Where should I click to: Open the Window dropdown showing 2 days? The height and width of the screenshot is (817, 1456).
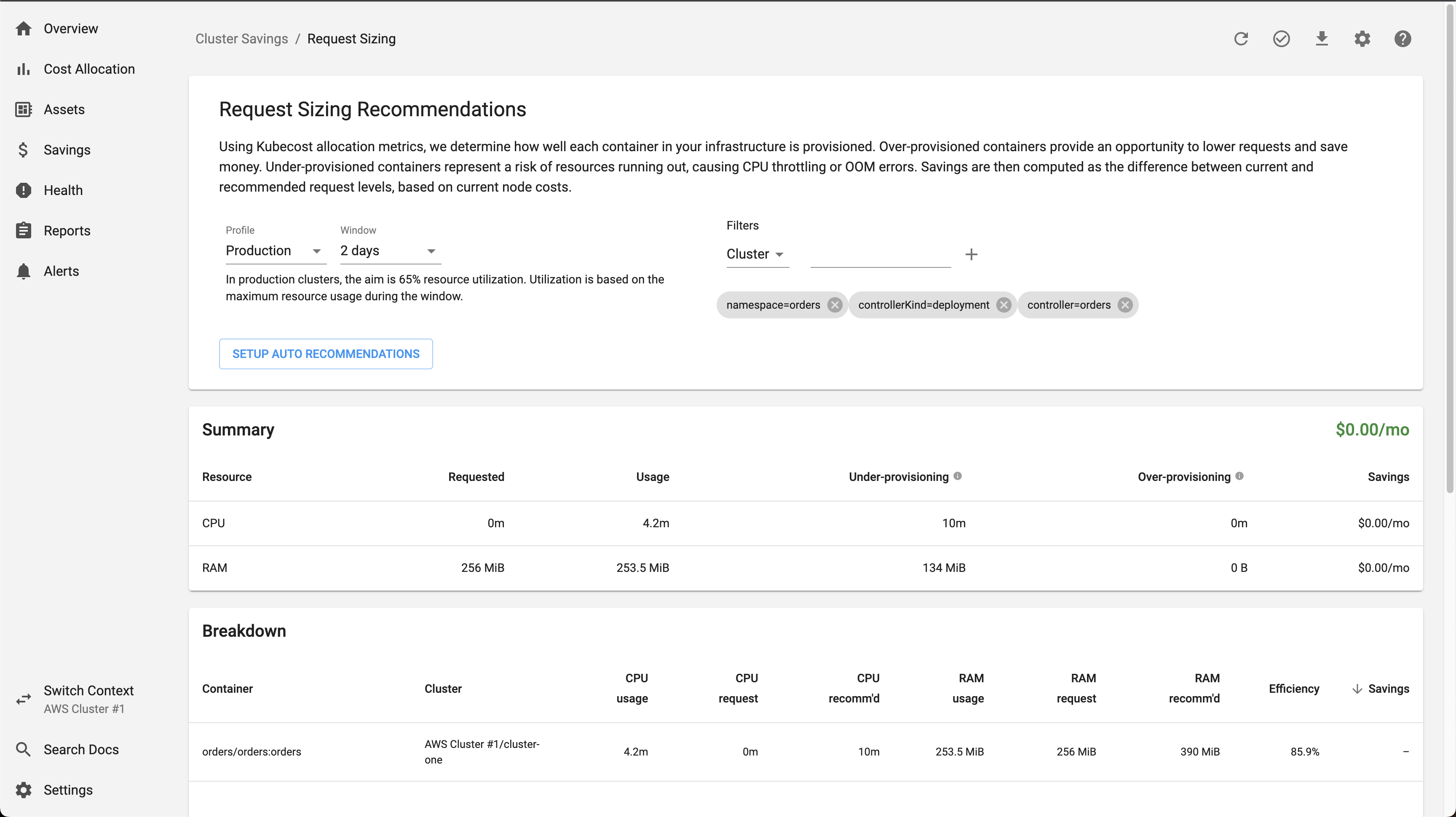click(389, 251)
